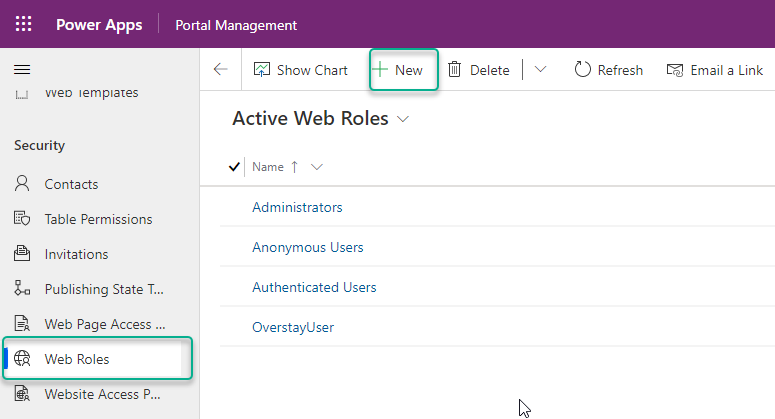The image size is (775, 419).
Task: Click the plus icon for New
Action: (x=380, y=70)
